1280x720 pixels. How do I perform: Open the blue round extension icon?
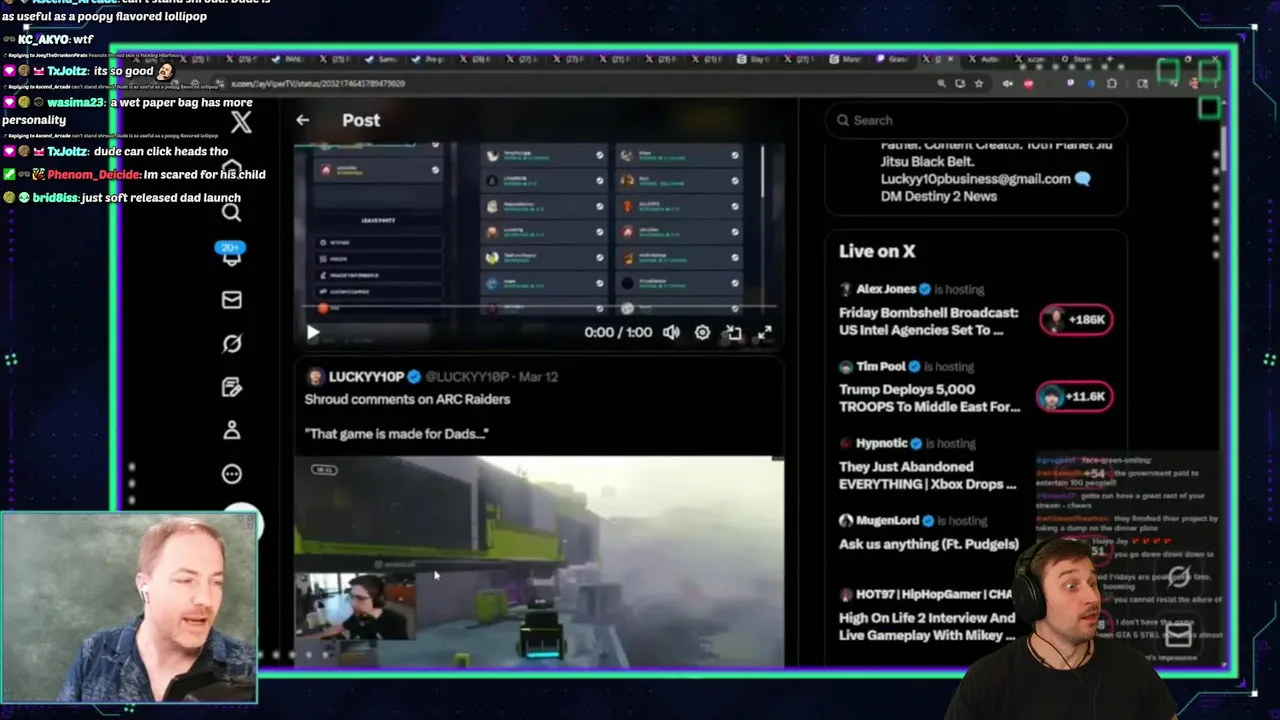(1091, 83)
